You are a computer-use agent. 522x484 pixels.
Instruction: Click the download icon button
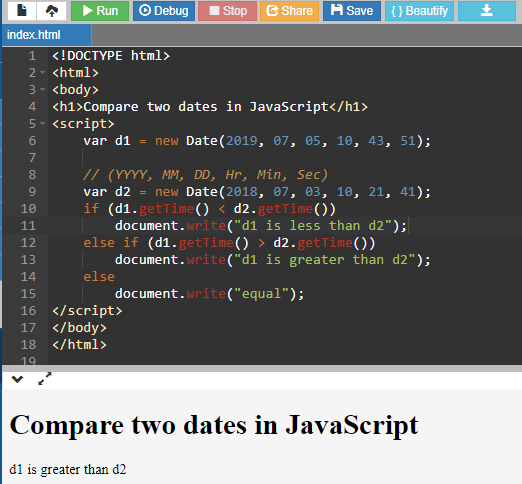pyautogui.click(x=487, y=11)
